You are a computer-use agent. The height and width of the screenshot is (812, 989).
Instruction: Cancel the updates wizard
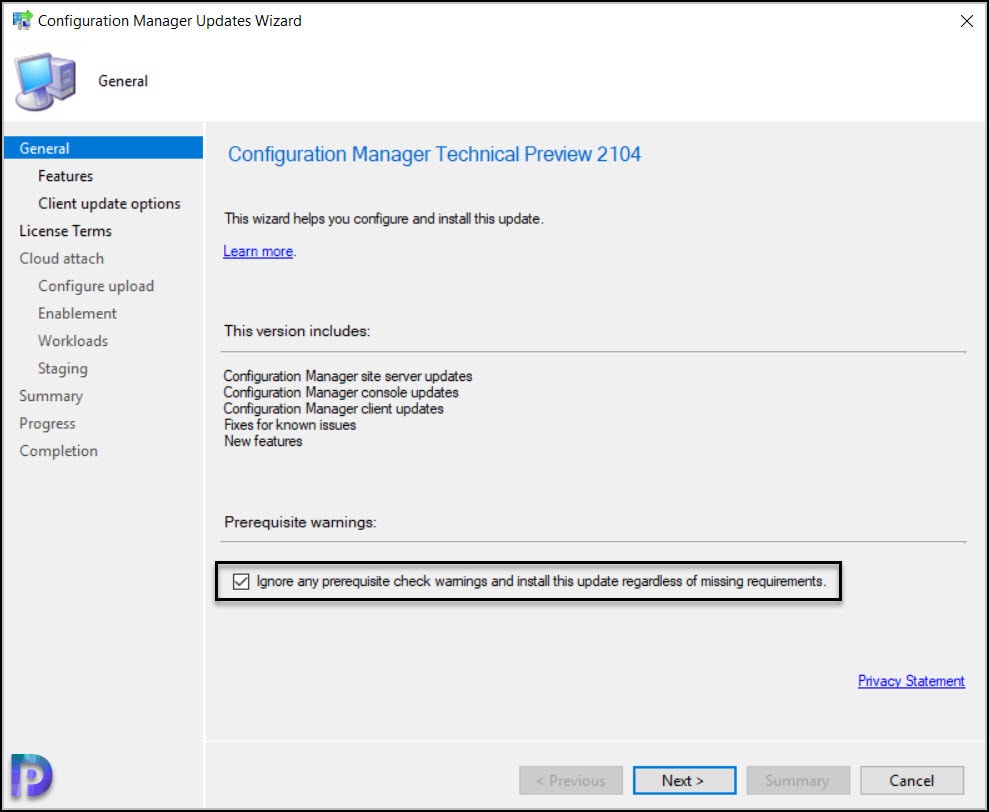911,780
